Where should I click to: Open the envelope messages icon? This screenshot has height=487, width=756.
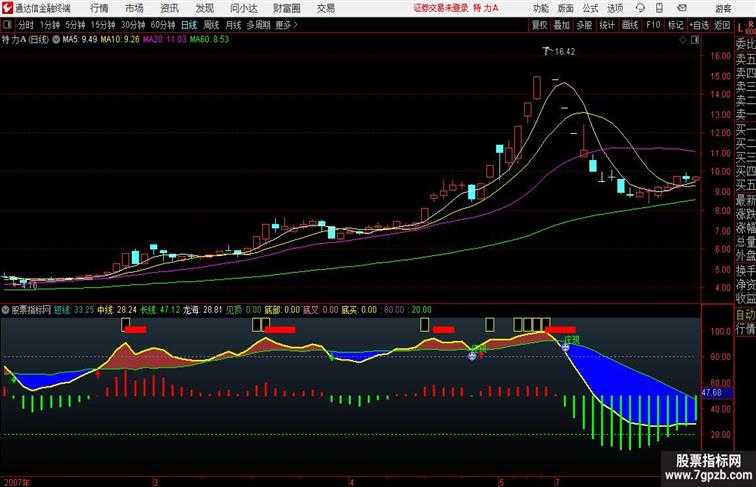click(682, 8)
